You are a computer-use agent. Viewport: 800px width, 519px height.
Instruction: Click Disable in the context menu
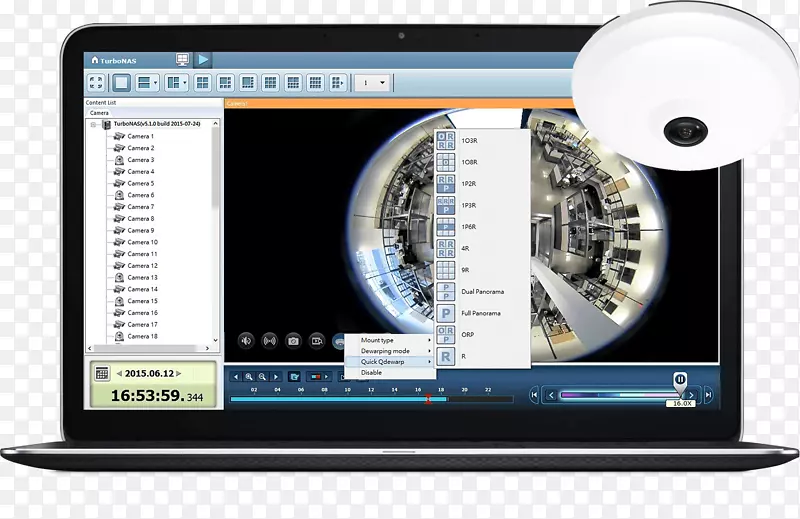pyautogui.click(x=371, y=372)
